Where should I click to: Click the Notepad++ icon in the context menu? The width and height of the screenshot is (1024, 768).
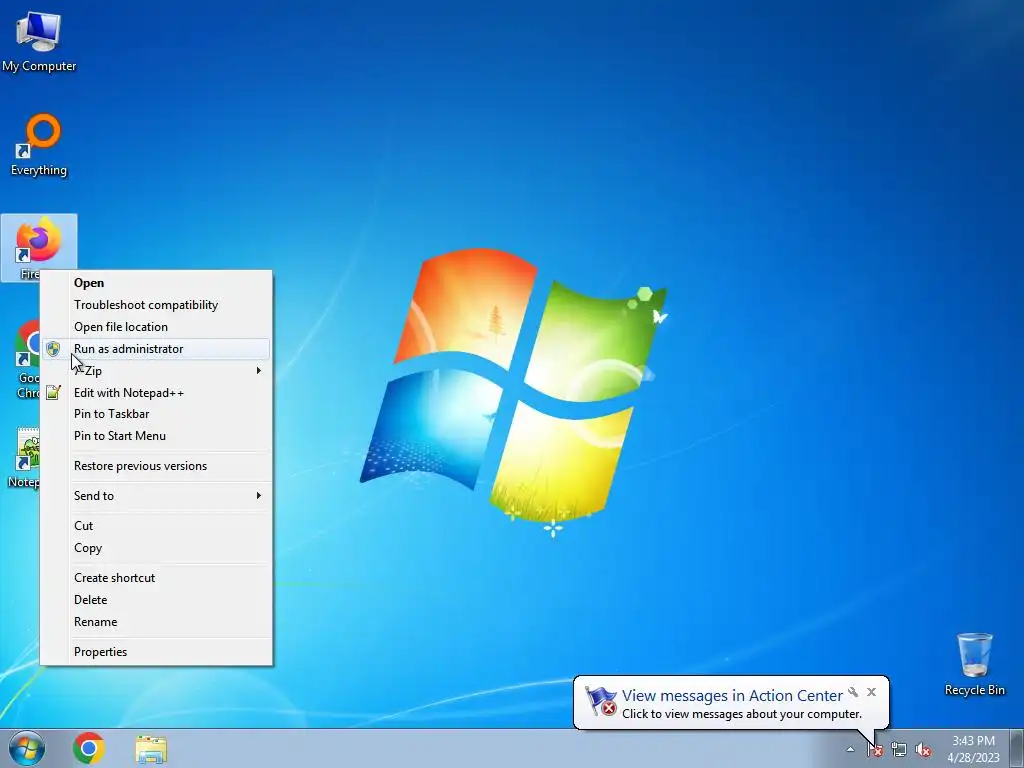click(x=54, y=392)
